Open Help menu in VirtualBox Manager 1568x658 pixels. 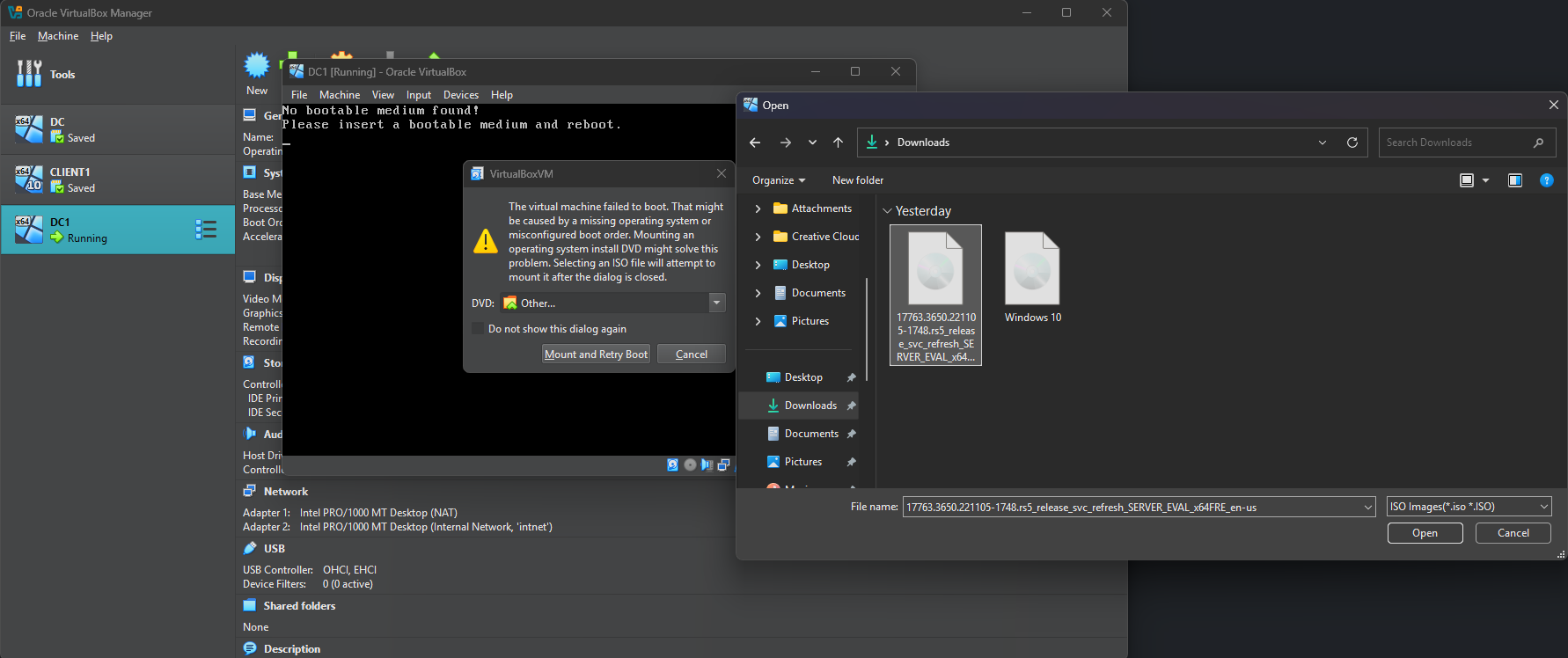(101, 36)
